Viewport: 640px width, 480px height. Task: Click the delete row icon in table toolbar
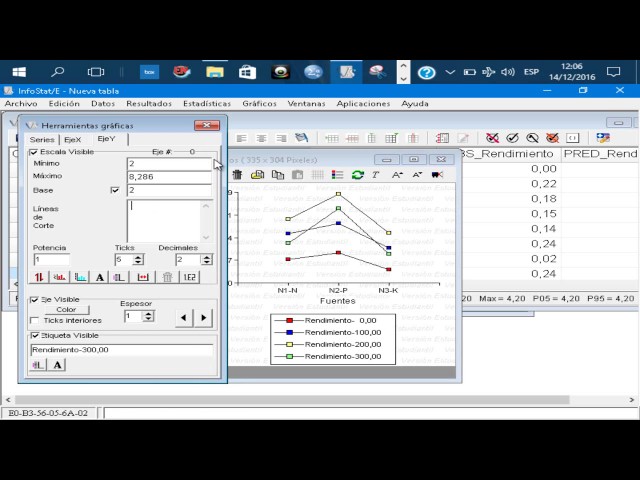coord(352,138)
